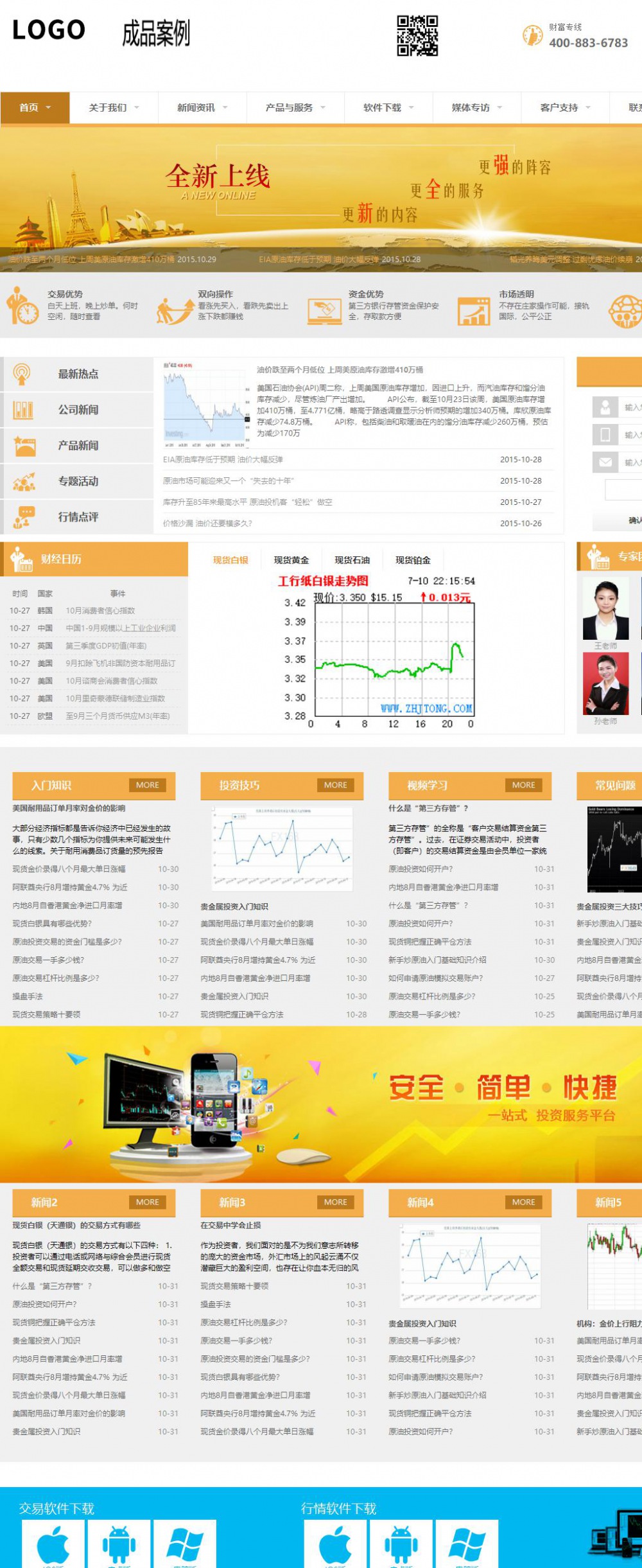Open MORE in the 入门知识 section
Screen dimensions: 642x1568
click(x=148, y=785)
